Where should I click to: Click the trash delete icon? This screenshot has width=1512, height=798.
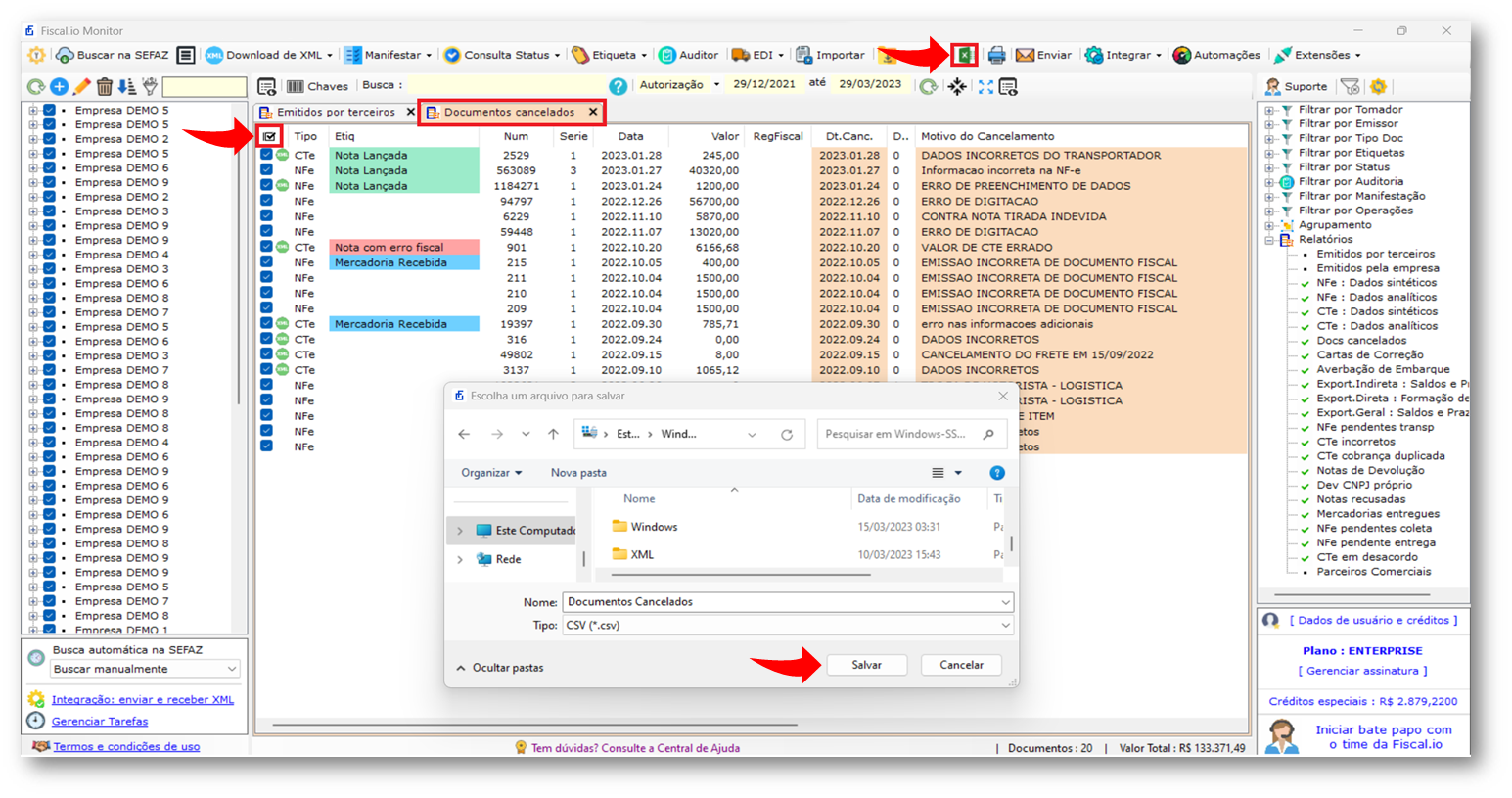click(104, 87)
